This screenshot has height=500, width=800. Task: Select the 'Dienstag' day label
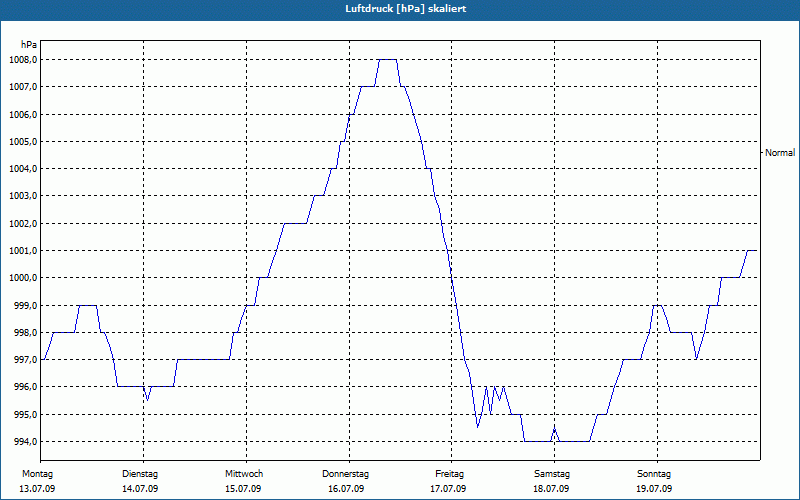[x=140, y=474]
